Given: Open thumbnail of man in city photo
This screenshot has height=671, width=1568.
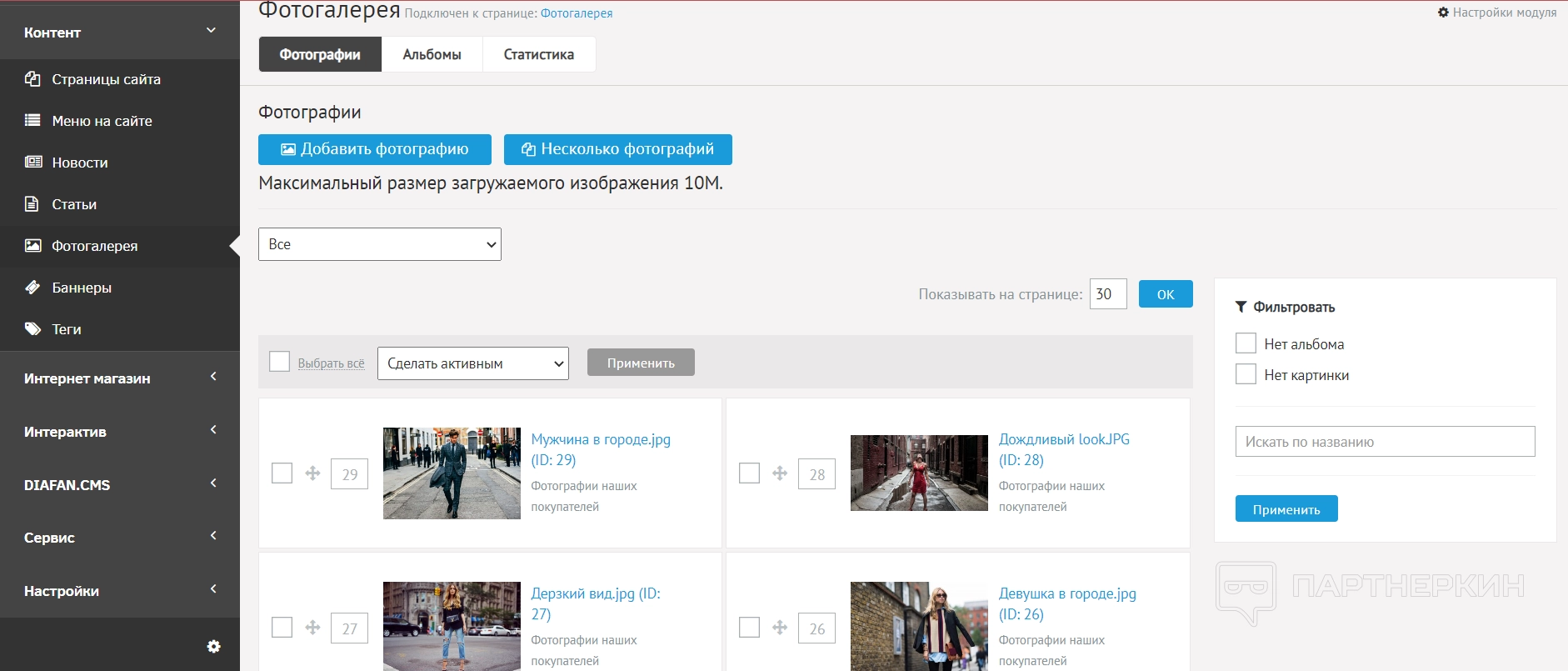Looking at the screenshot, I should click(452, 473).
